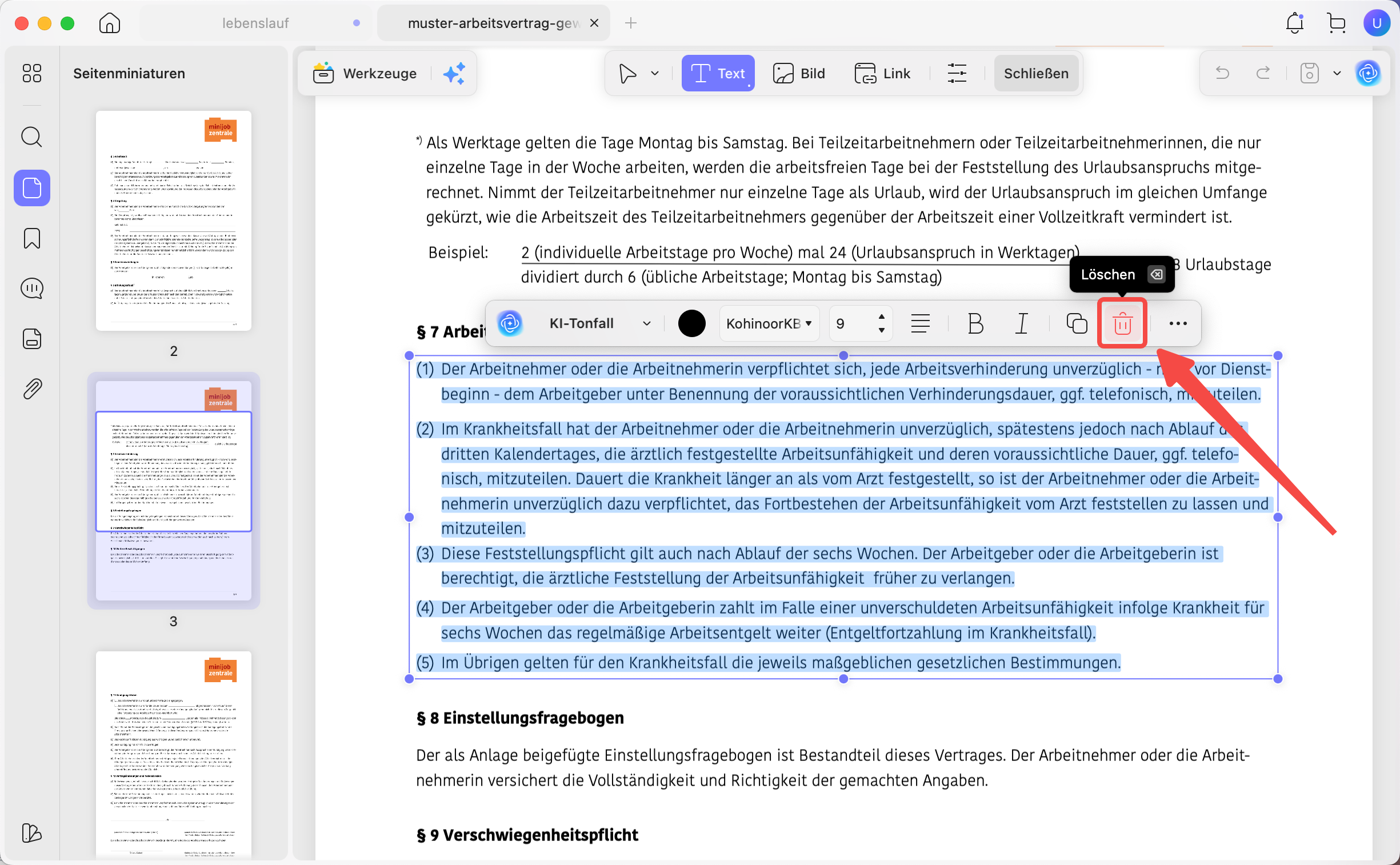
Task: Redo the last edit
Action: tap(1263, 73)
